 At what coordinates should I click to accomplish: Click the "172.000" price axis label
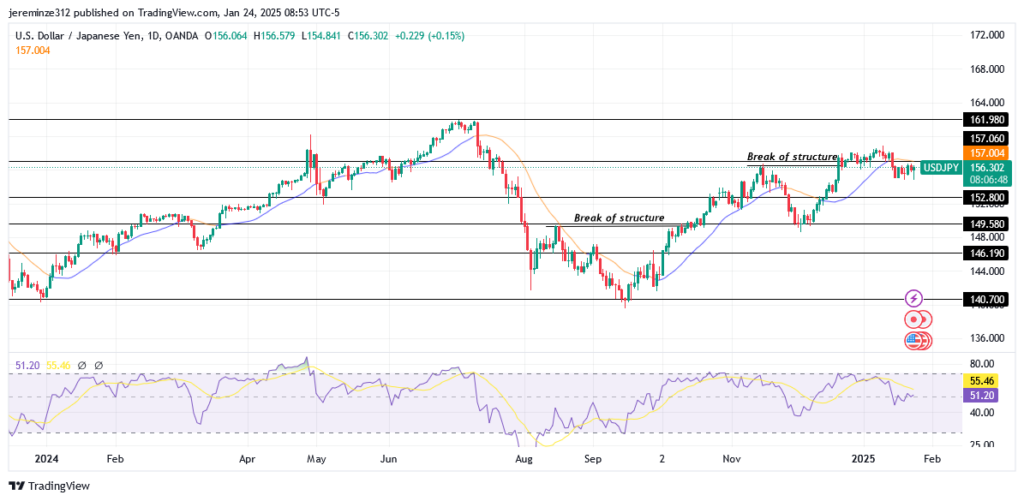987,35
